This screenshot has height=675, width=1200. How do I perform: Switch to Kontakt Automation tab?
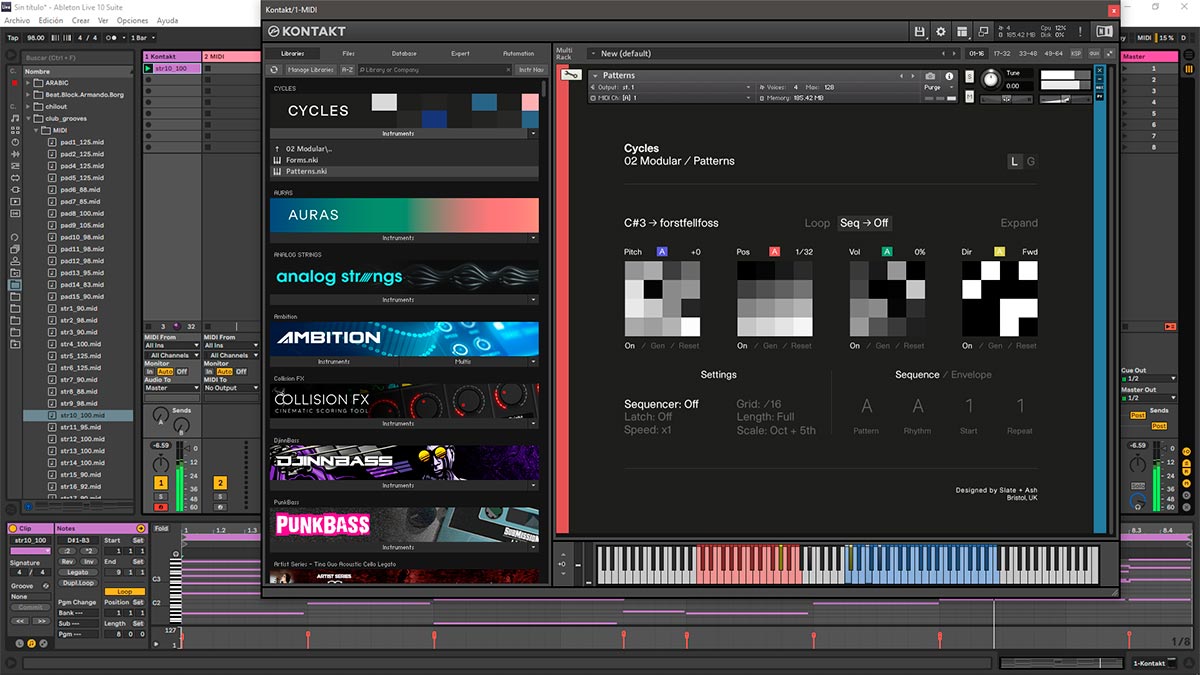point(518,53)
